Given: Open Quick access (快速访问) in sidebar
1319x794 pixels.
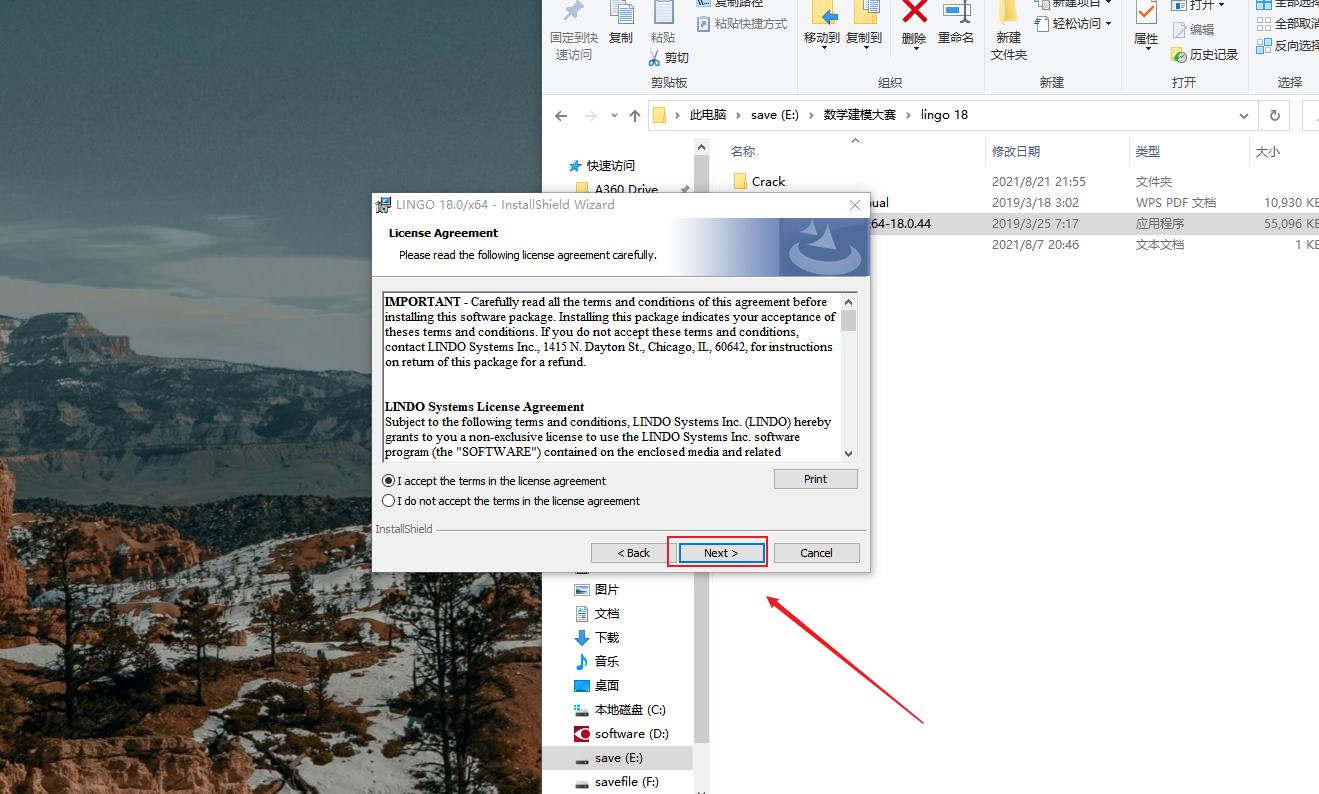Looking at the screenshot, I should [610, 166].
